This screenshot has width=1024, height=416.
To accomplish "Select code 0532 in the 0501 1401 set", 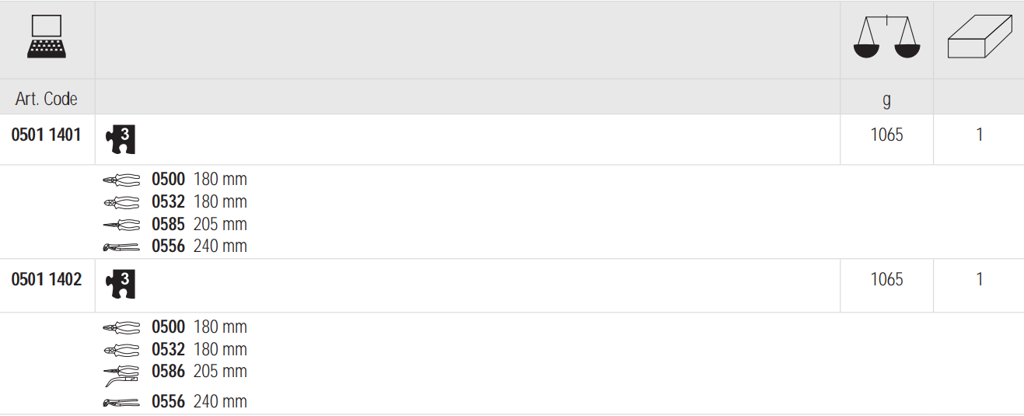I will pos(168,202).
